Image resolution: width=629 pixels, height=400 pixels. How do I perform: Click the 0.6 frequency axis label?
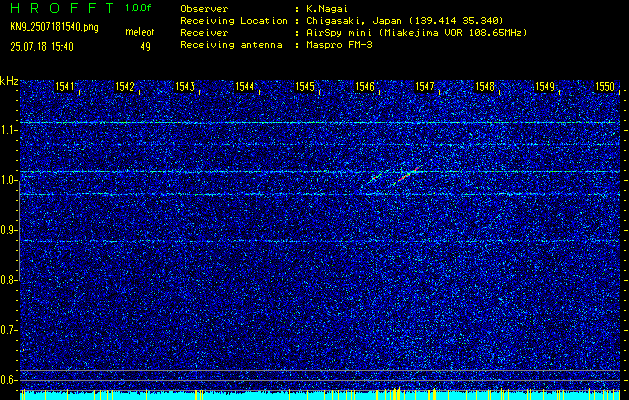(x=9, y=380)
